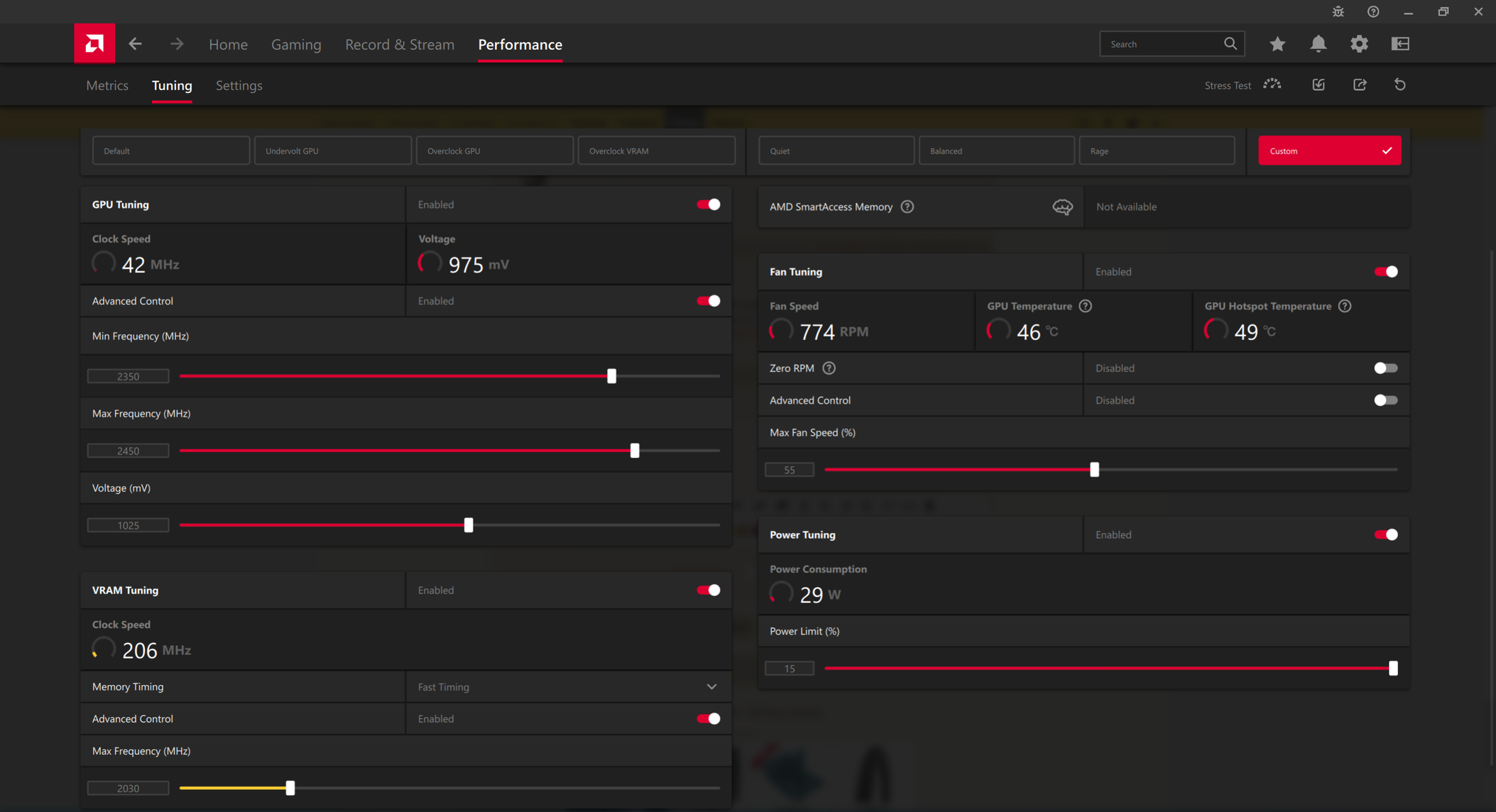This screenshot has height=812, width=1496.
Task: Enable Fan Tuning Advanced Control toggle
Action: pyautogui.click(x=1386, y=400)
